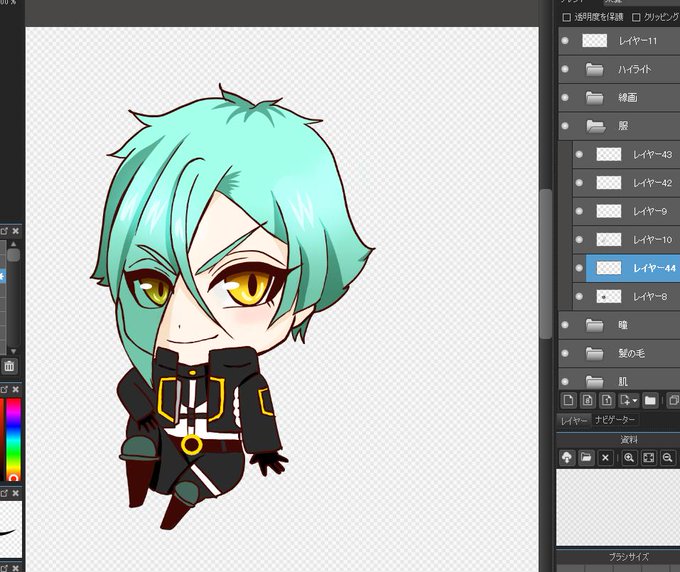Hide the 瞳 folder
The image size is (680, 572).
coord(565,325)
